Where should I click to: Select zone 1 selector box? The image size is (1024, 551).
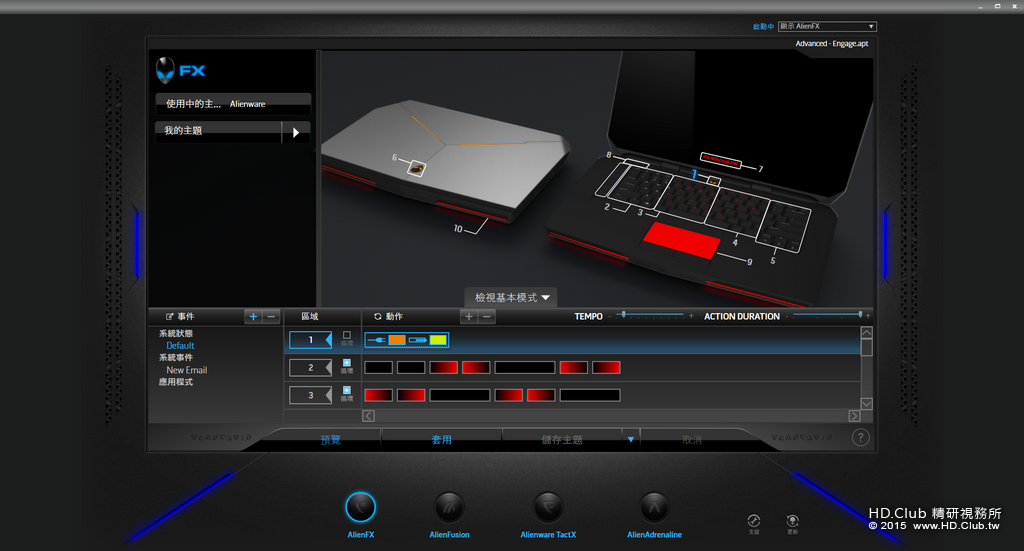[x=311, y=339]
